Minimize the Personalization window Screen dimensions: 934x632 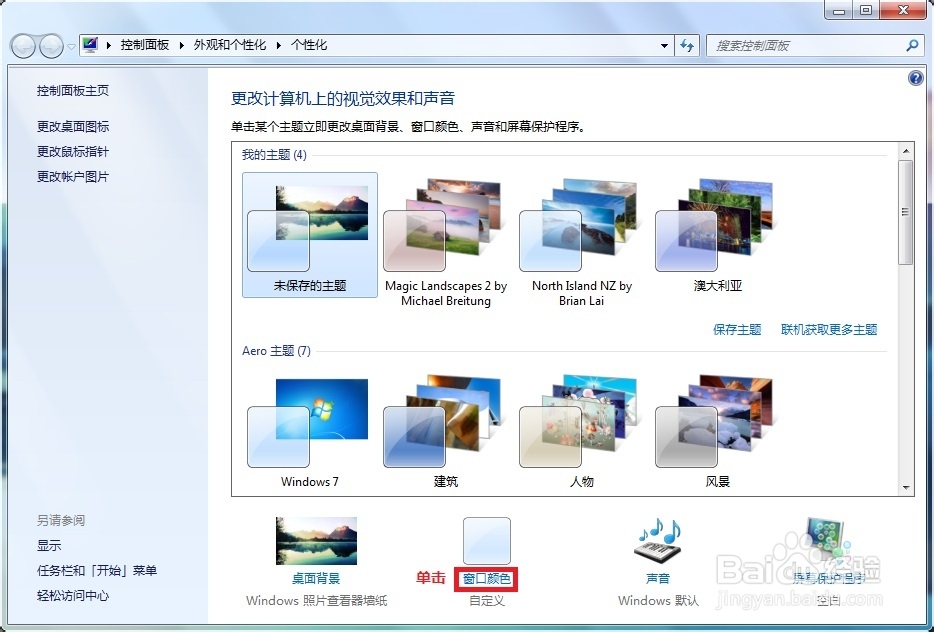tap(840, 10)
